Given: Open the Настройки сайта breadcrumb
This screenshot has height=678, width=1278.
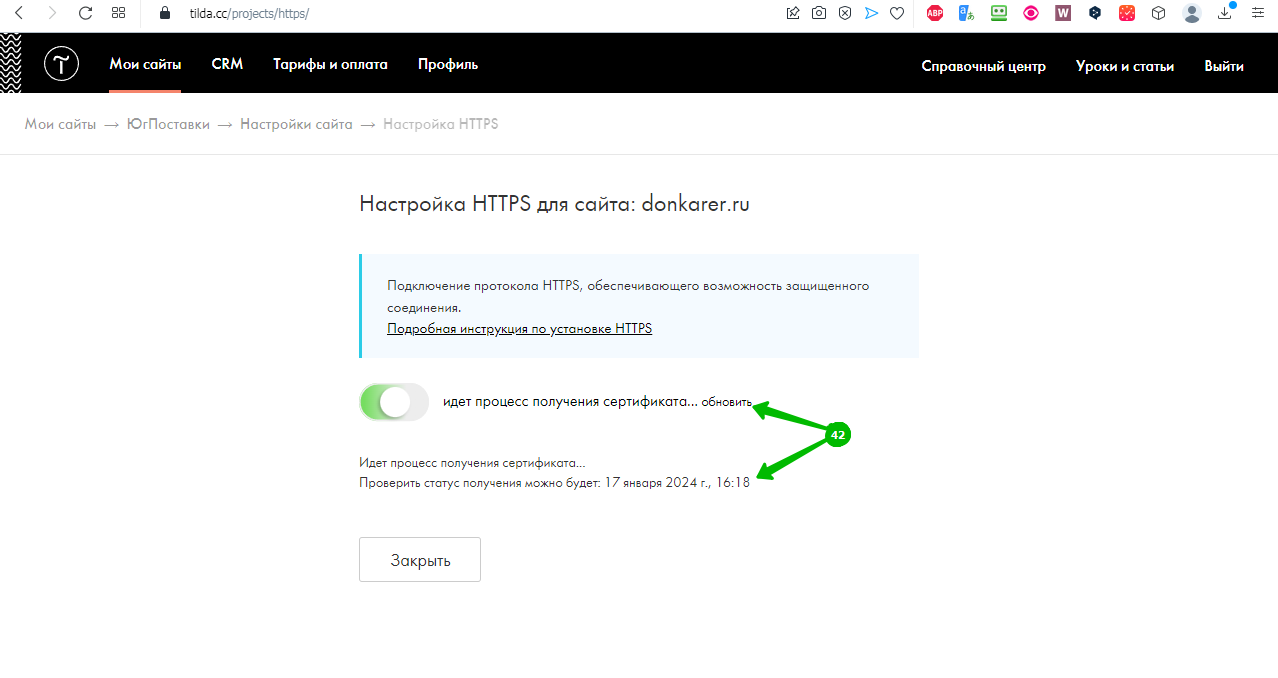Looking at the screenshot, I should click(x=296, y=125).
